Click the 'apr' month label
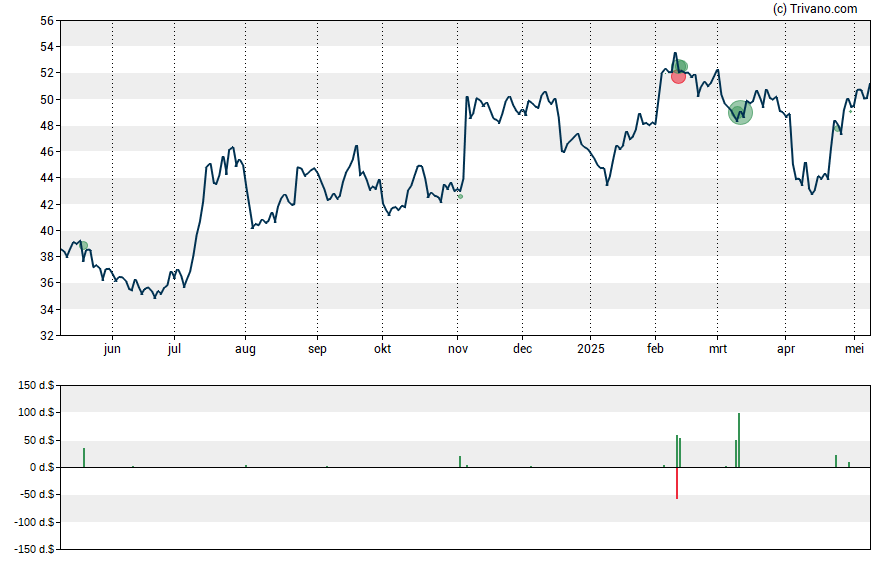888x565 pixels. click(785, 349)
